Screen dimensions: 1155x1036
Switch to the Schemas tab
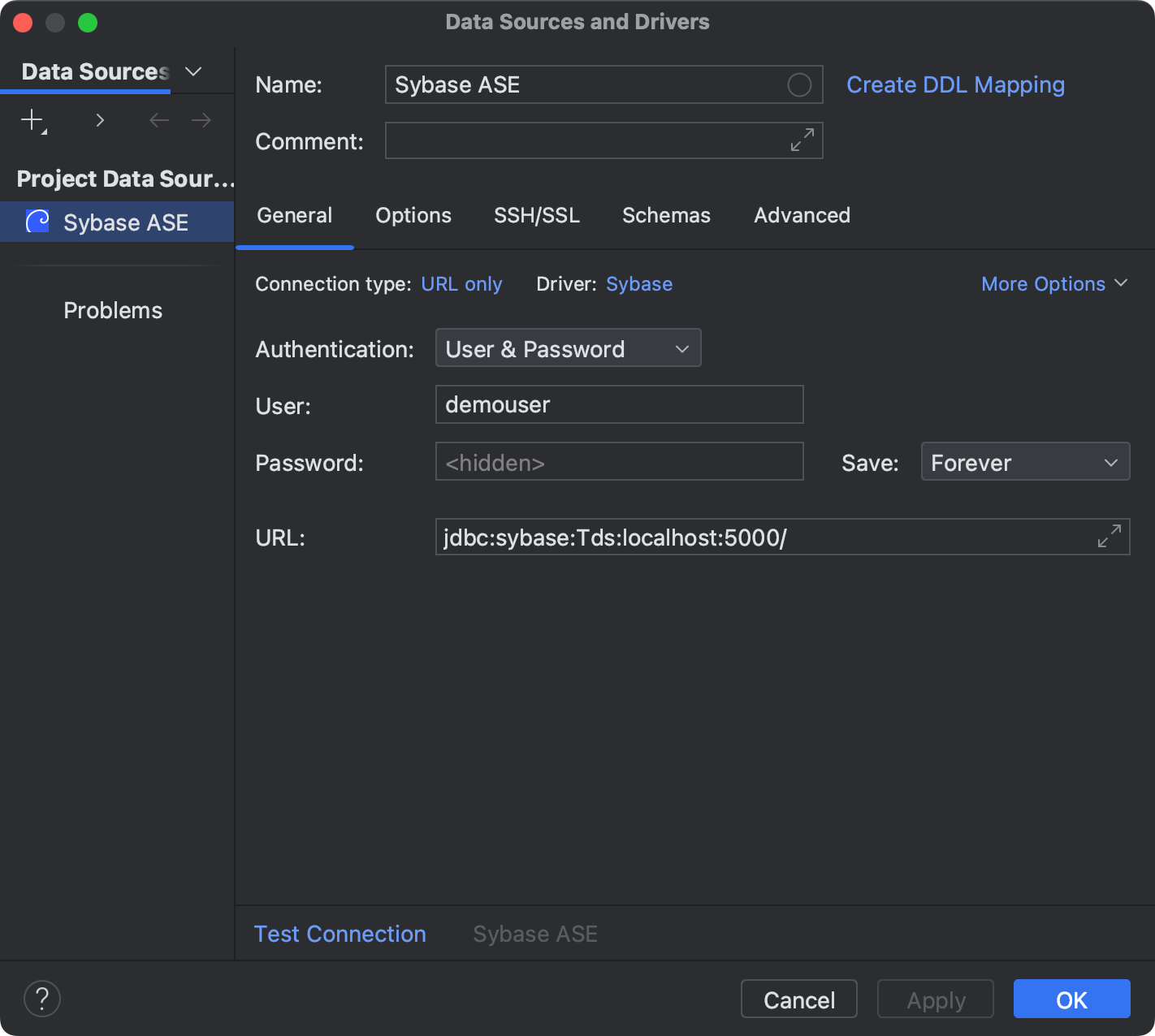[666, 215]
